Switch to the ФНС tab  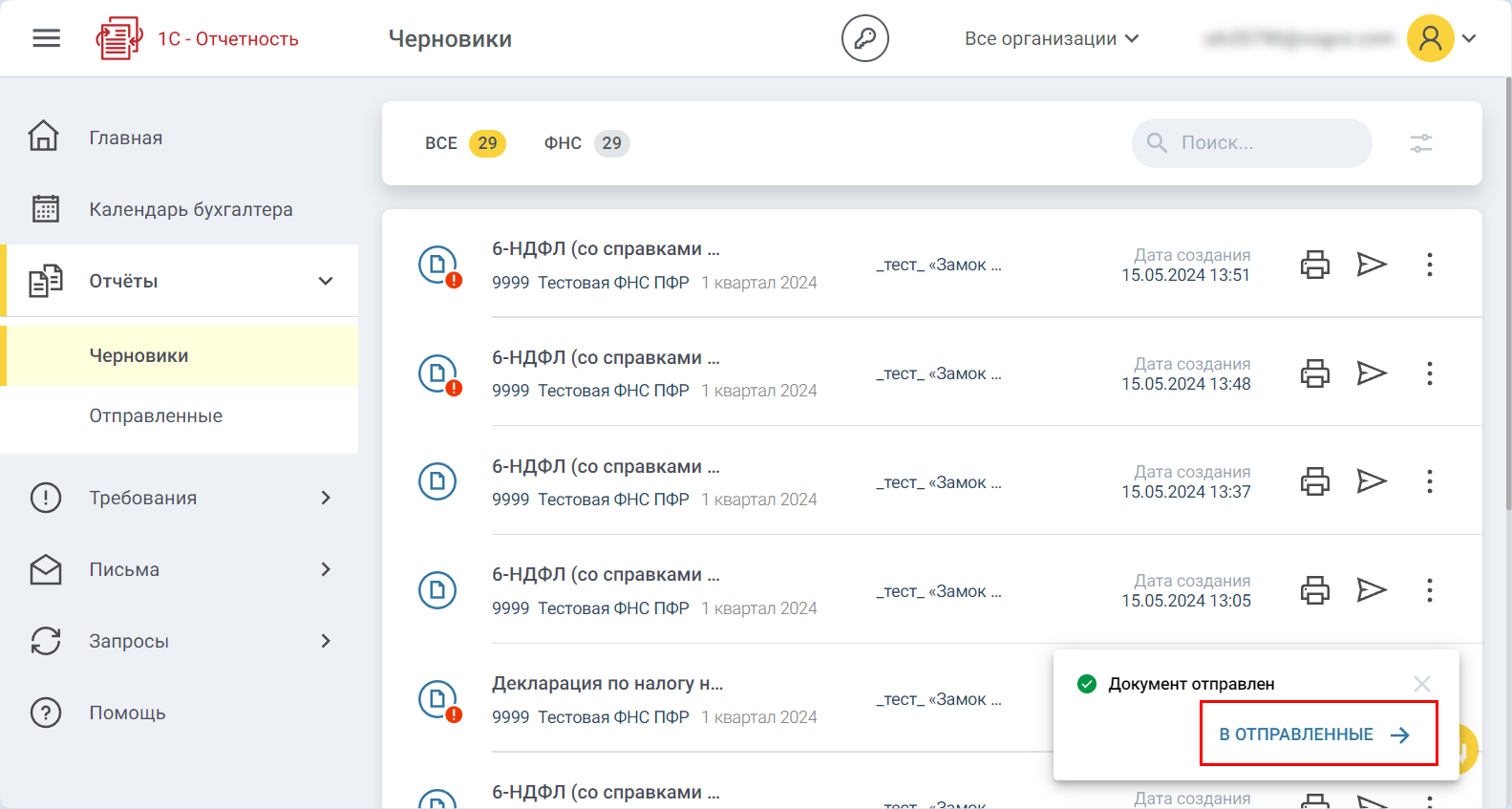[x=586, y=143]
